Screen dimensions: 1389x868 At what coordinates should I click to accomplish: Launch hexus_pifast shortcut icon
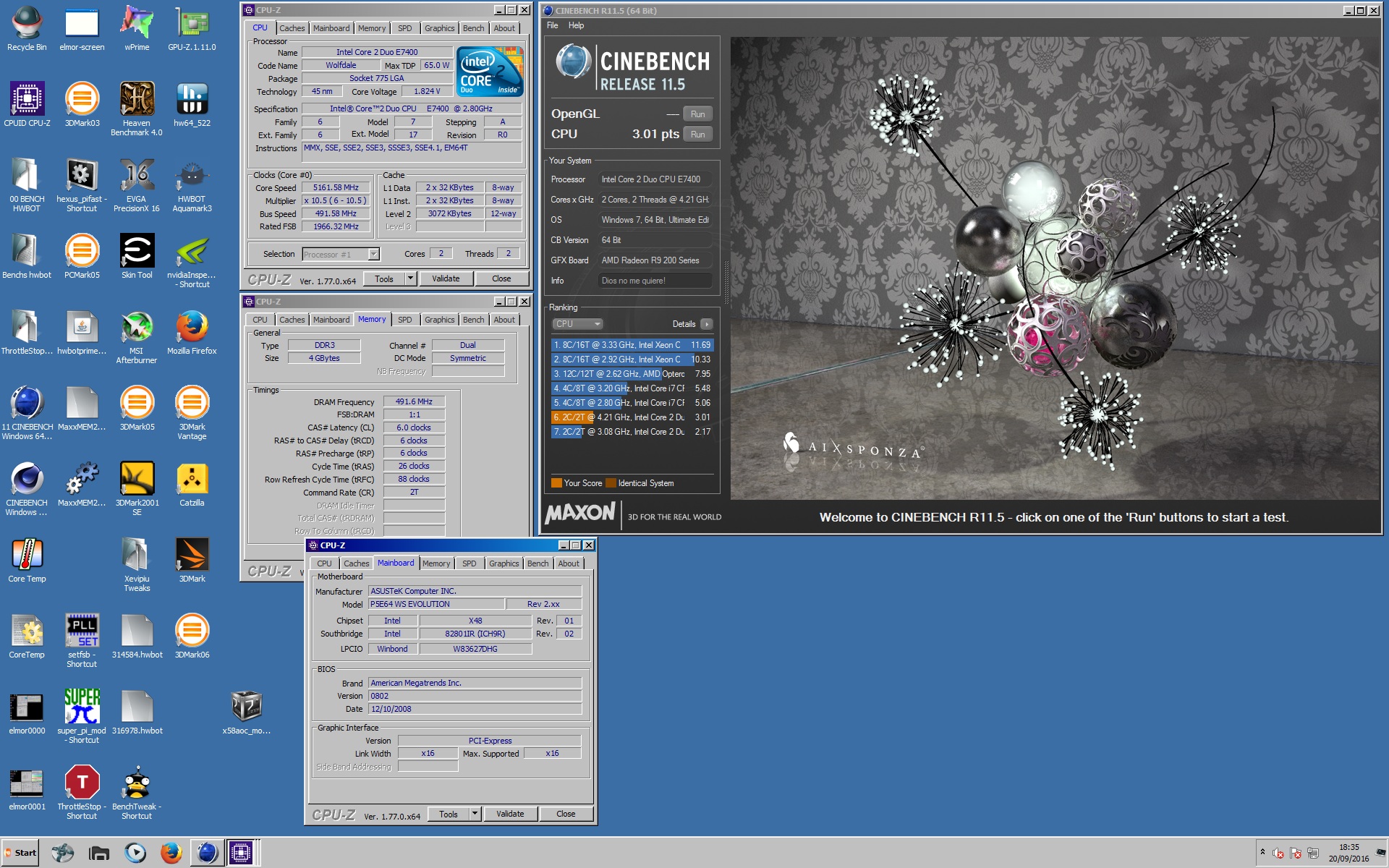coord(82,184)
